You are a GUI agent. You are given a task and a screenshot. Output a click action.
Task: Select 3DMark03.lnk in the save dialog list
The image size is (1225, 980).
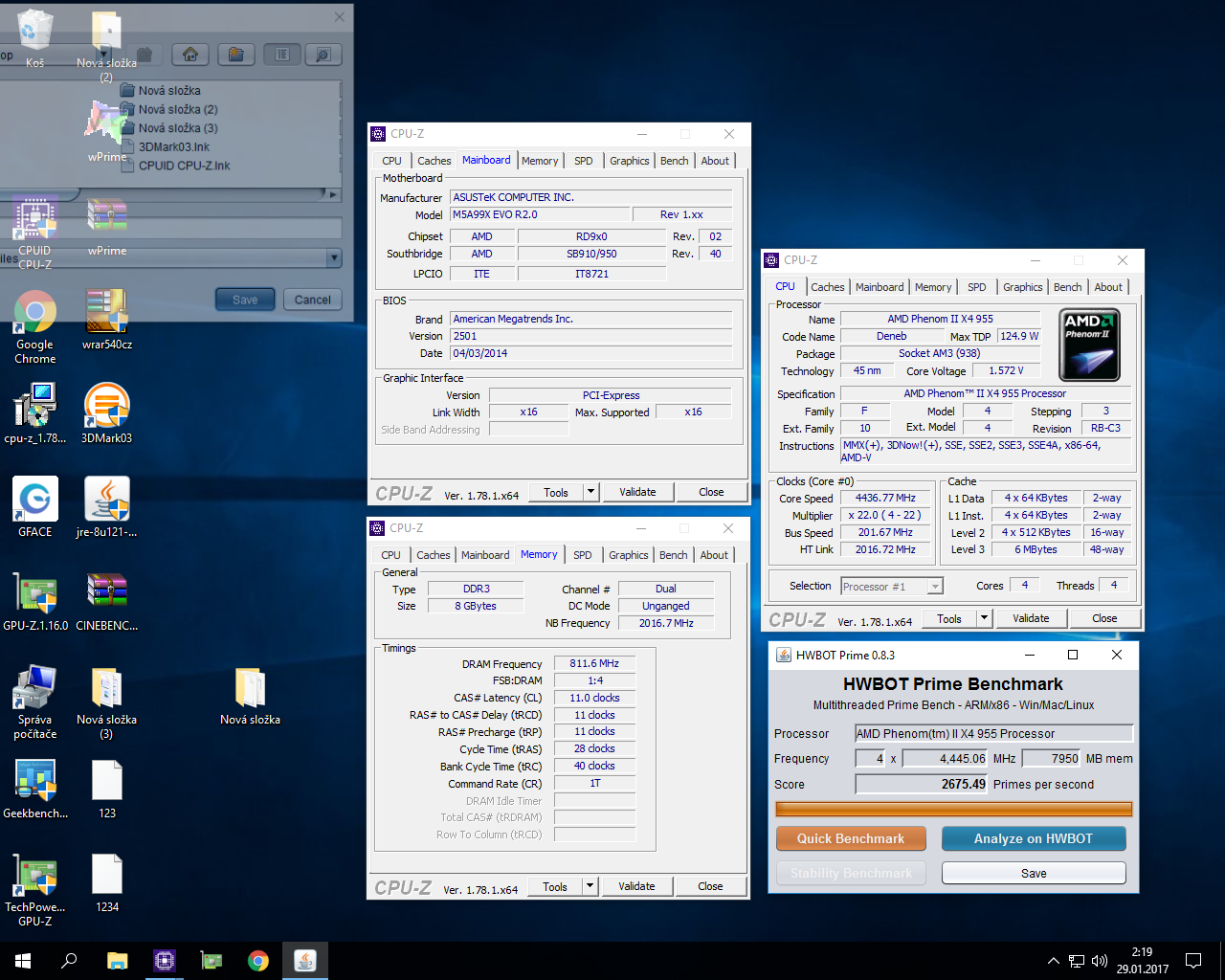(173, 146)
